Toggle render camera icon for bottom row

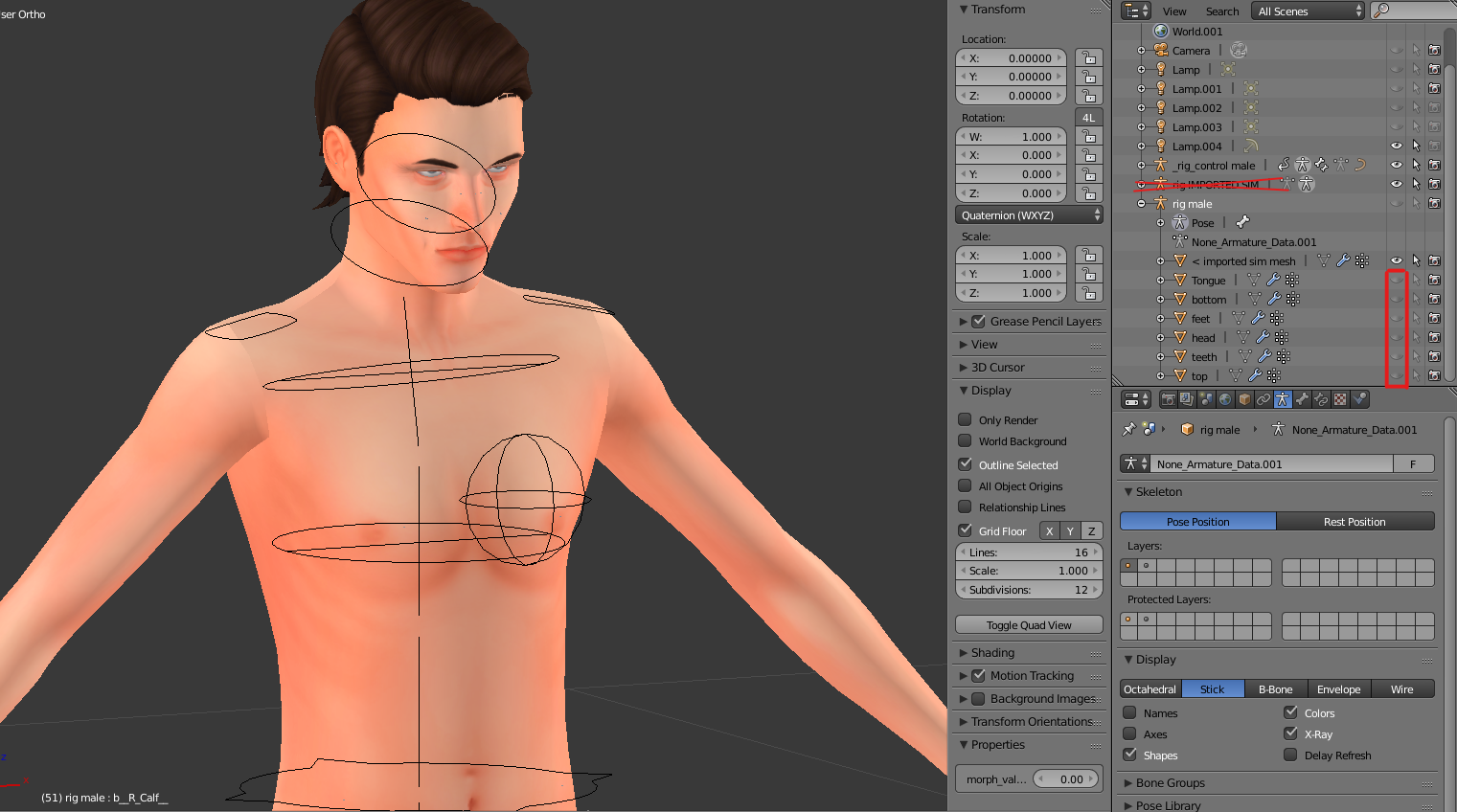coord(1434,299)
